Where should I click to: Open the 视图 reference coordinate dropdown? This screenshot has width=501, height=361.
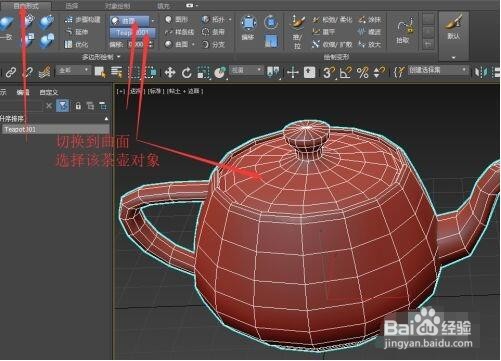click(246, 70)
